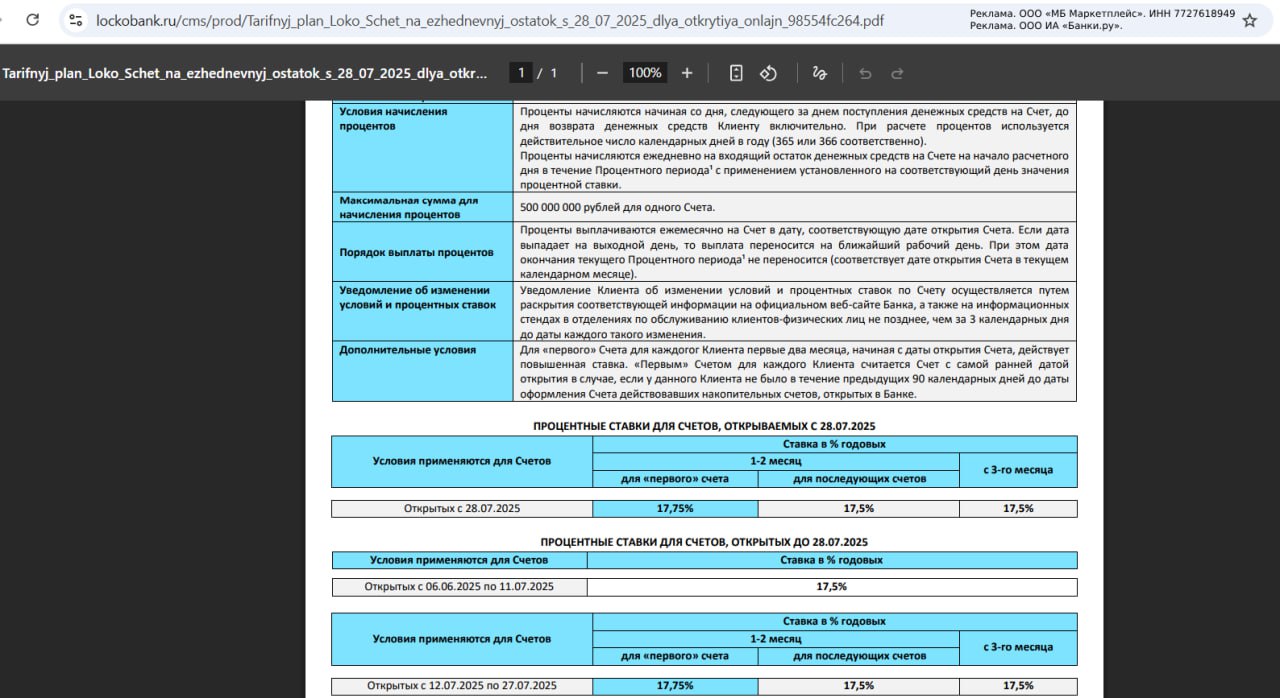Viewport: 1280px width, 698px height.
Task: Select the row label "Порядок выплаты процентов"
Action: (x=416, y=252)
